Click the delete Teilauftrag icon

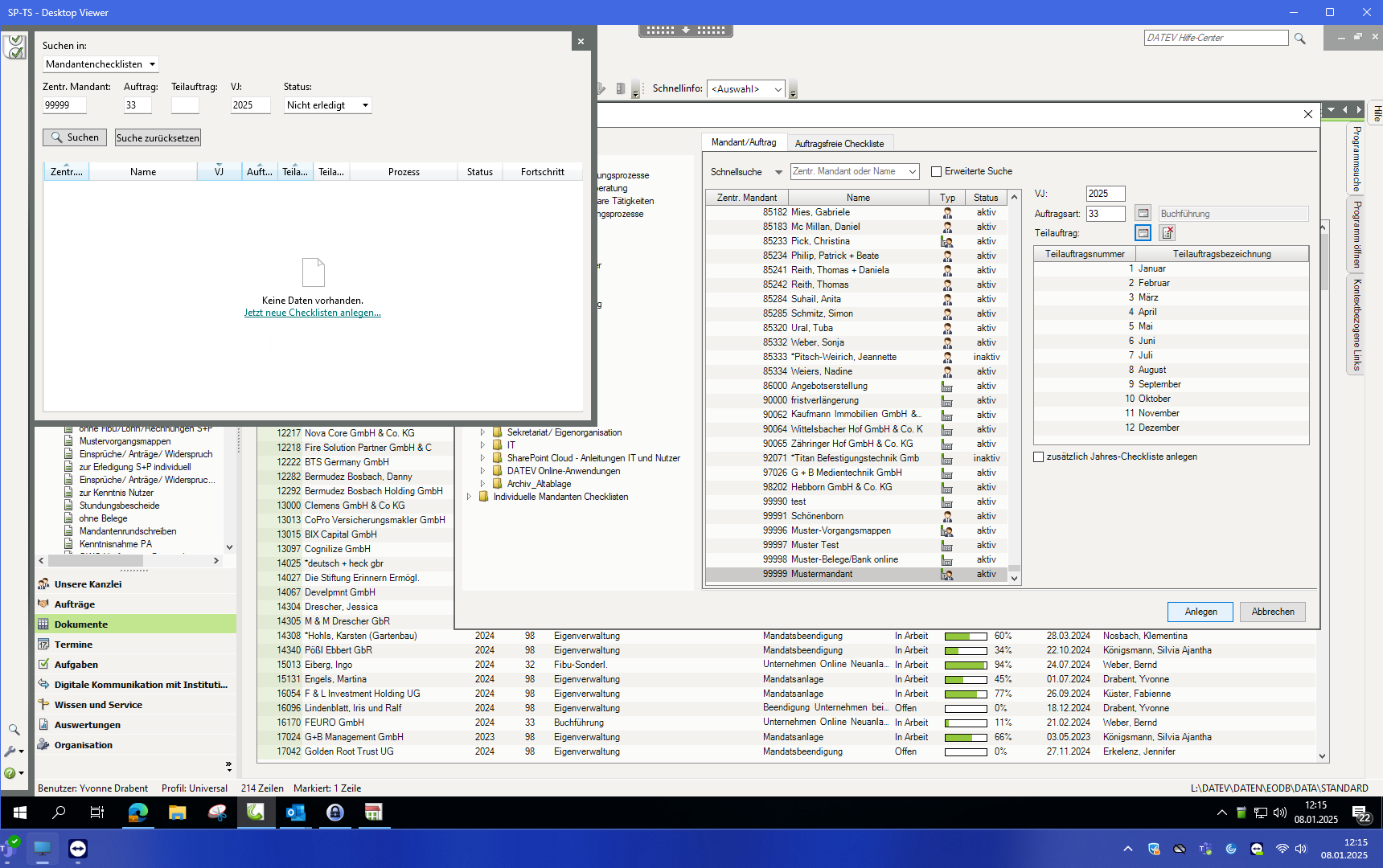point(1168,233)
